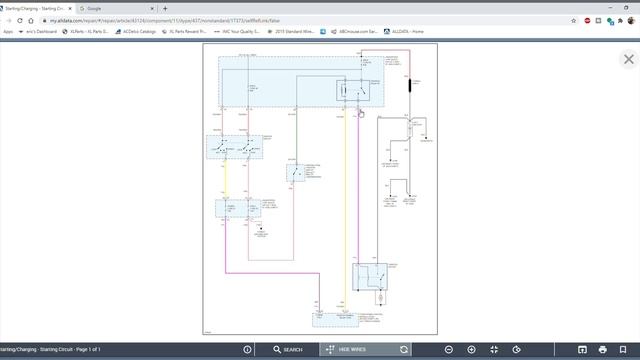This screenshot has width=640, height=360.
Task: Reload the current browser page
Action: pyautogui.click(x=20, y=20)
